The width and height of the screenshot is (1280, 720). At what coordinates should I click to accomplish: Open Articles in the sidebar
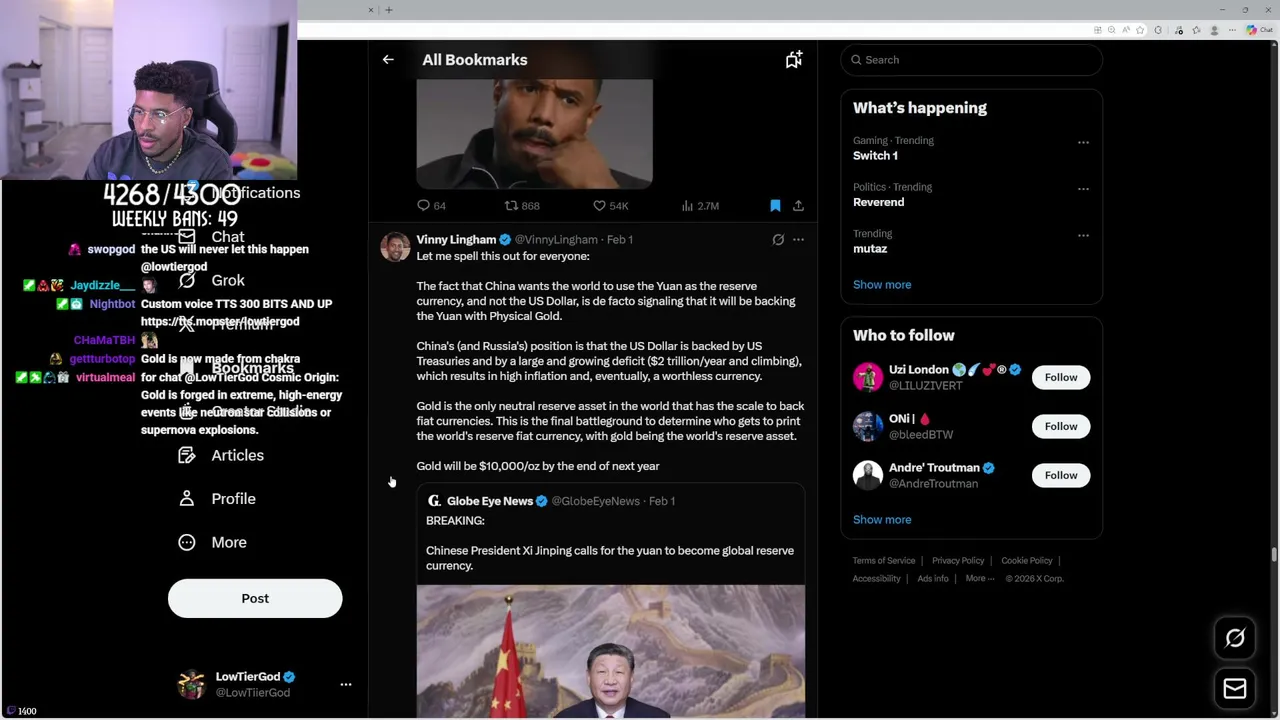[221, 456]
